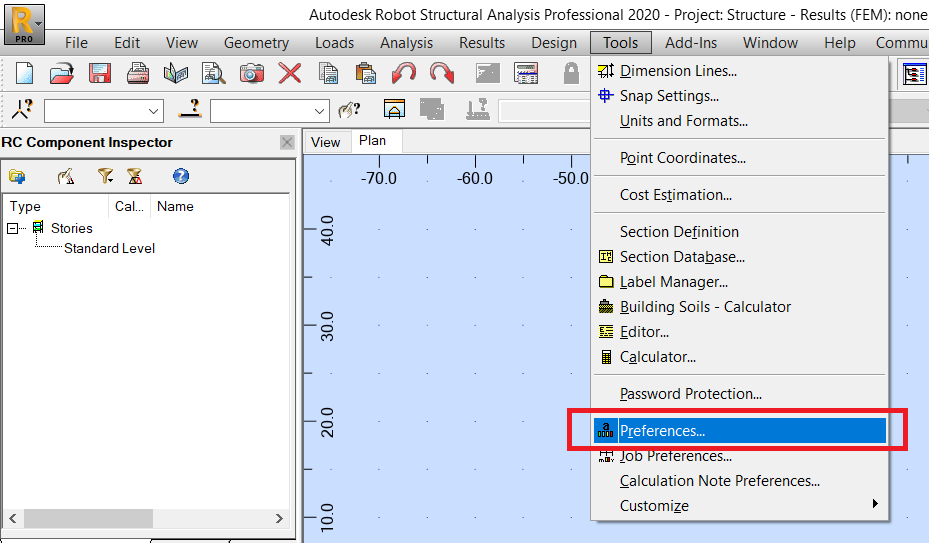
Task: Click the Undo arrow icon
Action: (x=404, y=74)
